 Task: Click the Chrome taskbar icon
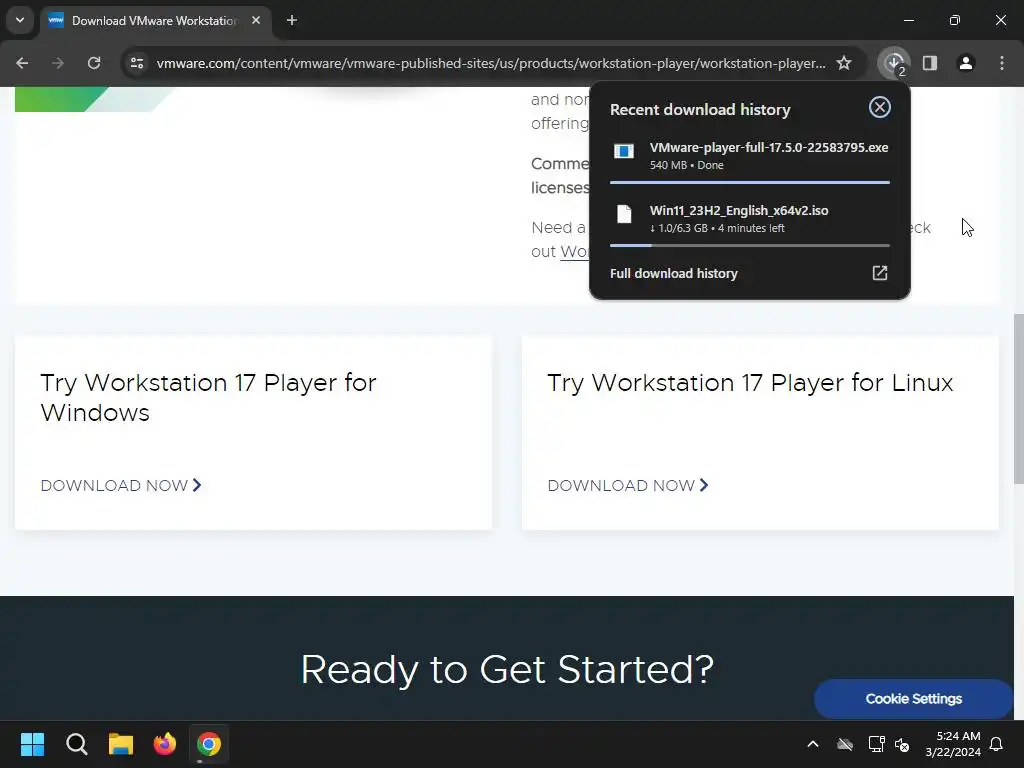pos(209,744)
